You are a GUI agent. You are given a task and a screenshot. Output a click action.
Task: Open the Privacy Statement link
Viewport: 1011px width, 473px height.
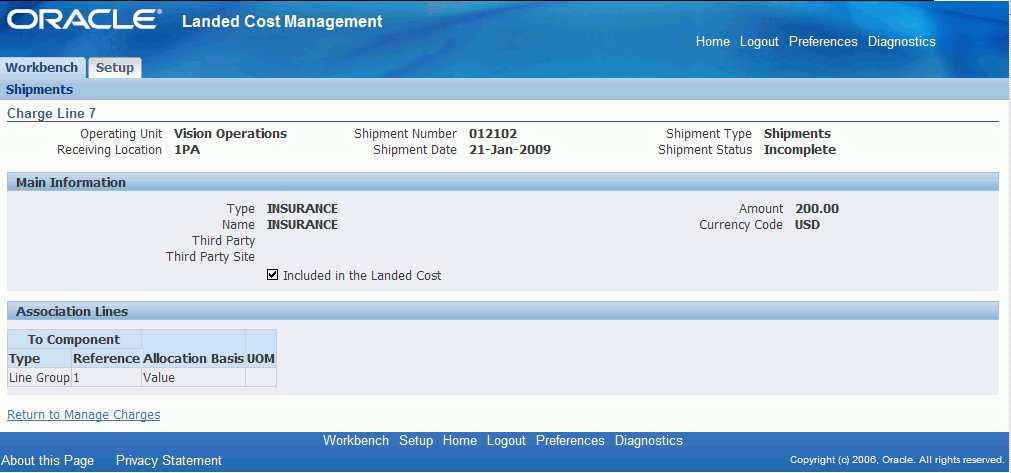point(169,461)
